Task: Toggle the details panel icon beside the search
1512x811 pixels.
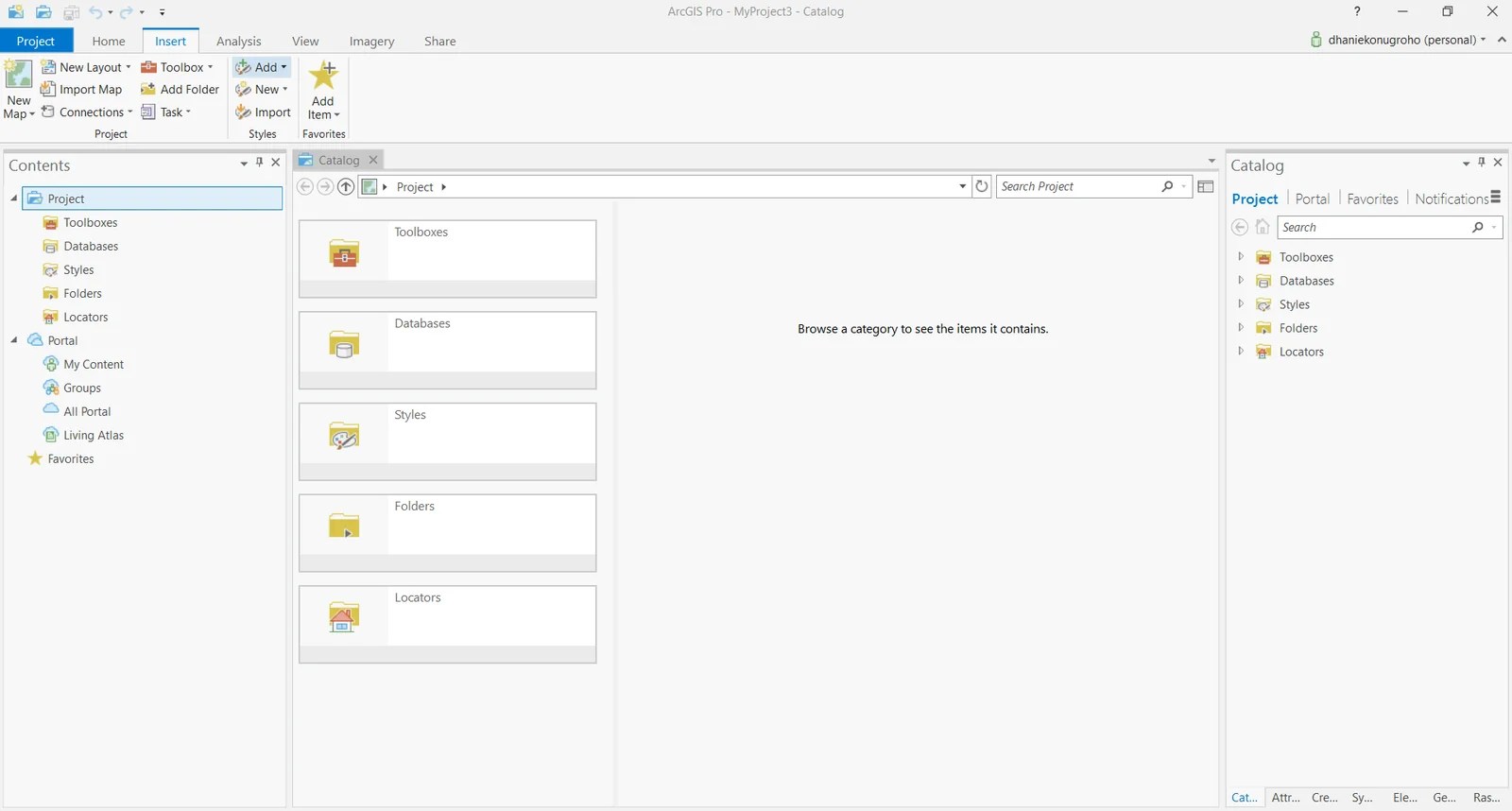Action: point(1206,186)
